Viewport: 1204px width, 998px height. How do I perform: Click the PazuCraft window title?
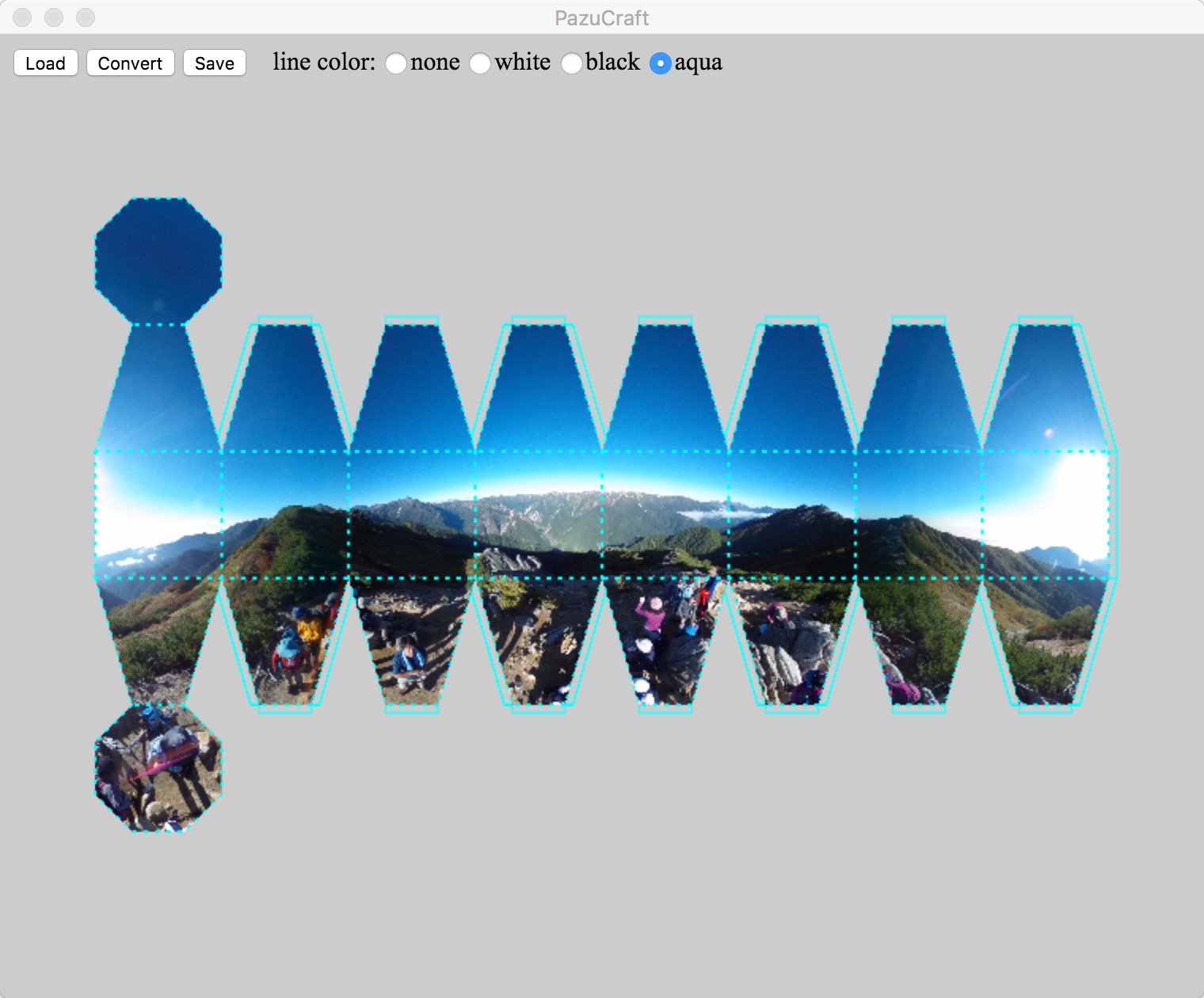601,17
